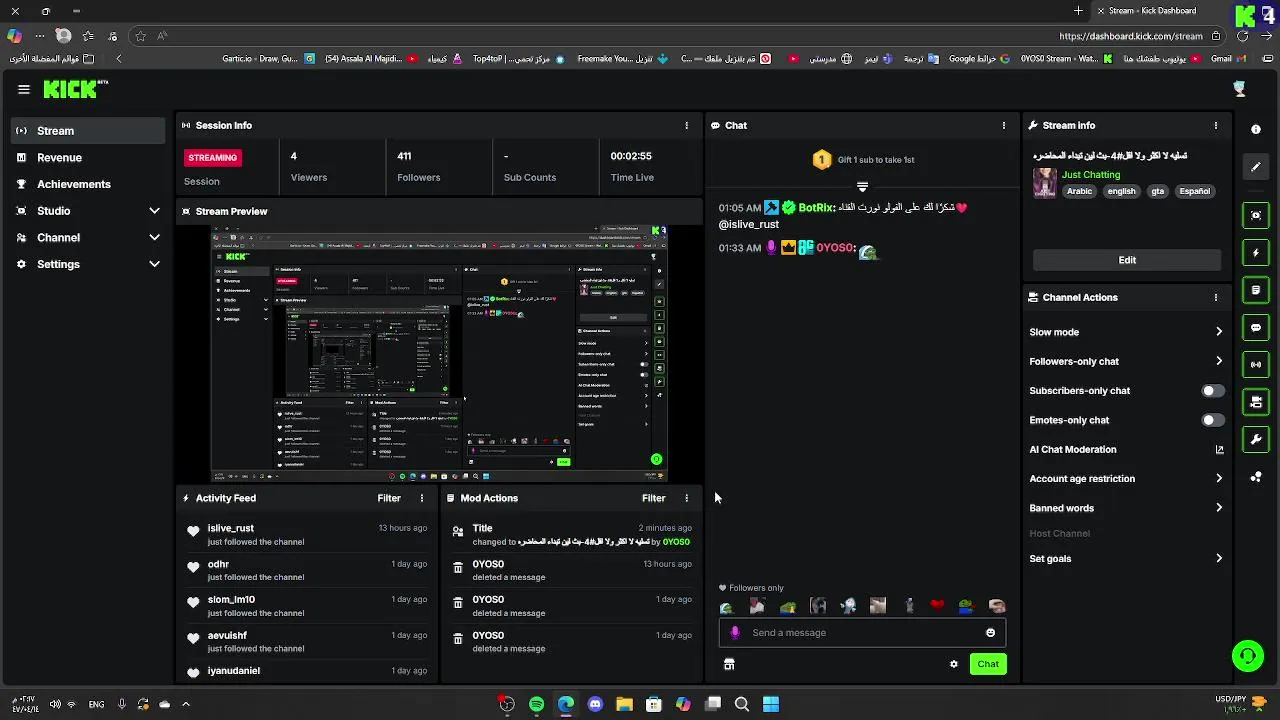Click the Edit button in Stream Info

pyautogui.click(x=1127, y=260)
